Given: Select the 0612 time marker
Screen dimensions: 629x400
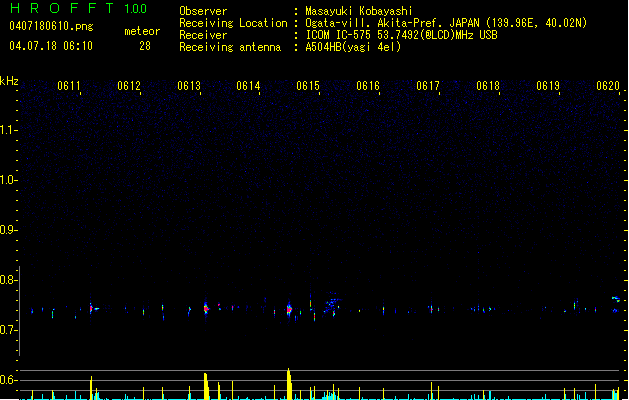Looking at the screenshot, I should (129, 86).
